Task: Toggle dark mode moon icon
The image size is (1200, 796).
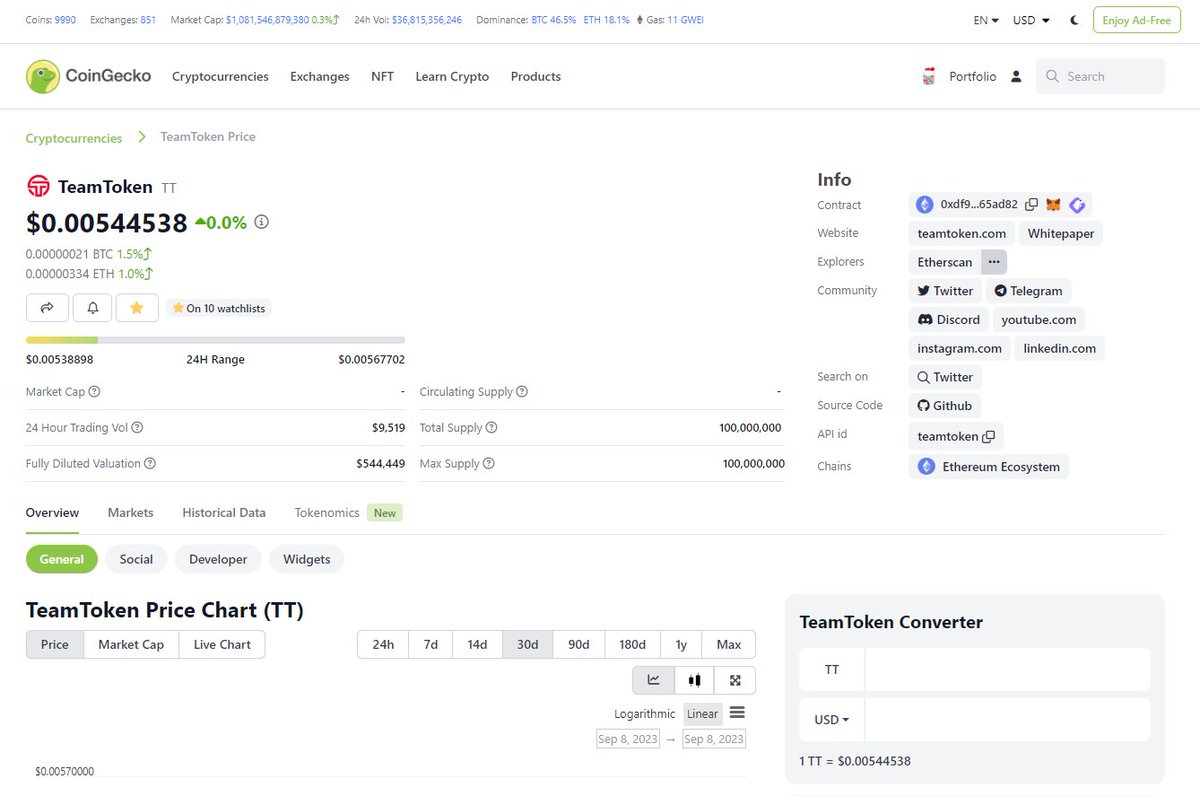Action: click(1074, 20)
